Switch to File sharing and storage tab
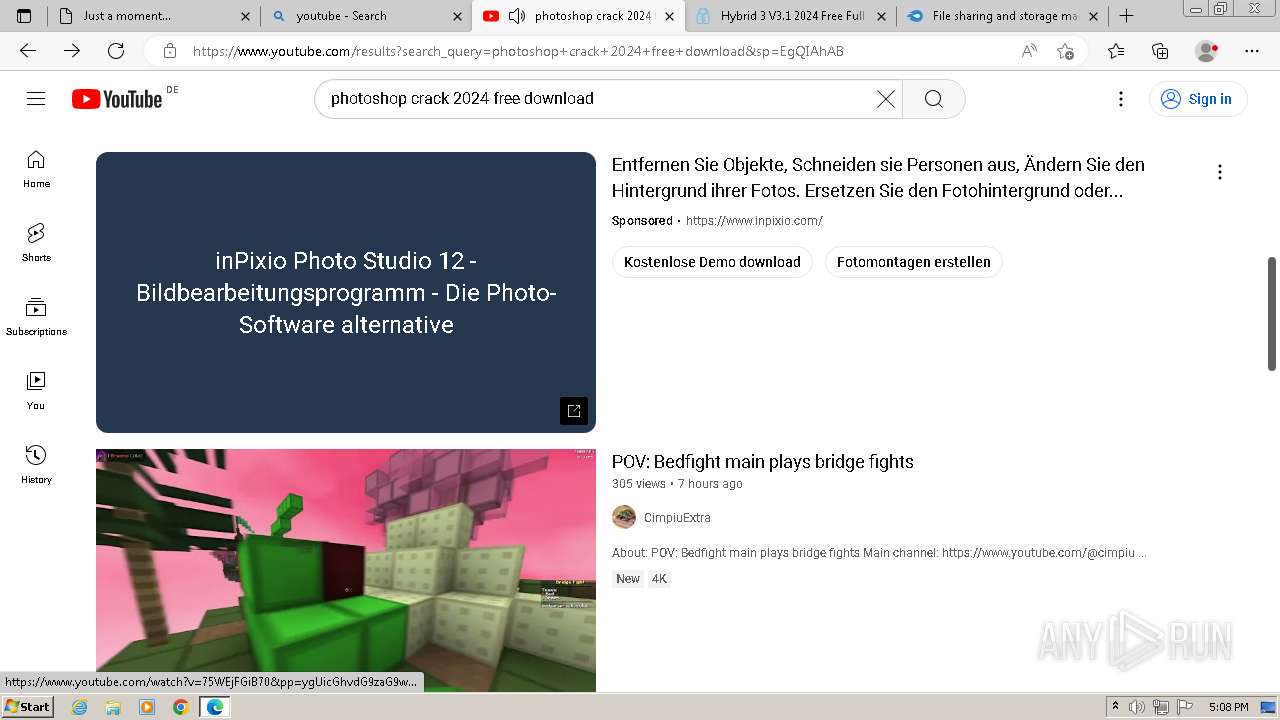The image size is (1280, 720). click(x=1002, y=16)
